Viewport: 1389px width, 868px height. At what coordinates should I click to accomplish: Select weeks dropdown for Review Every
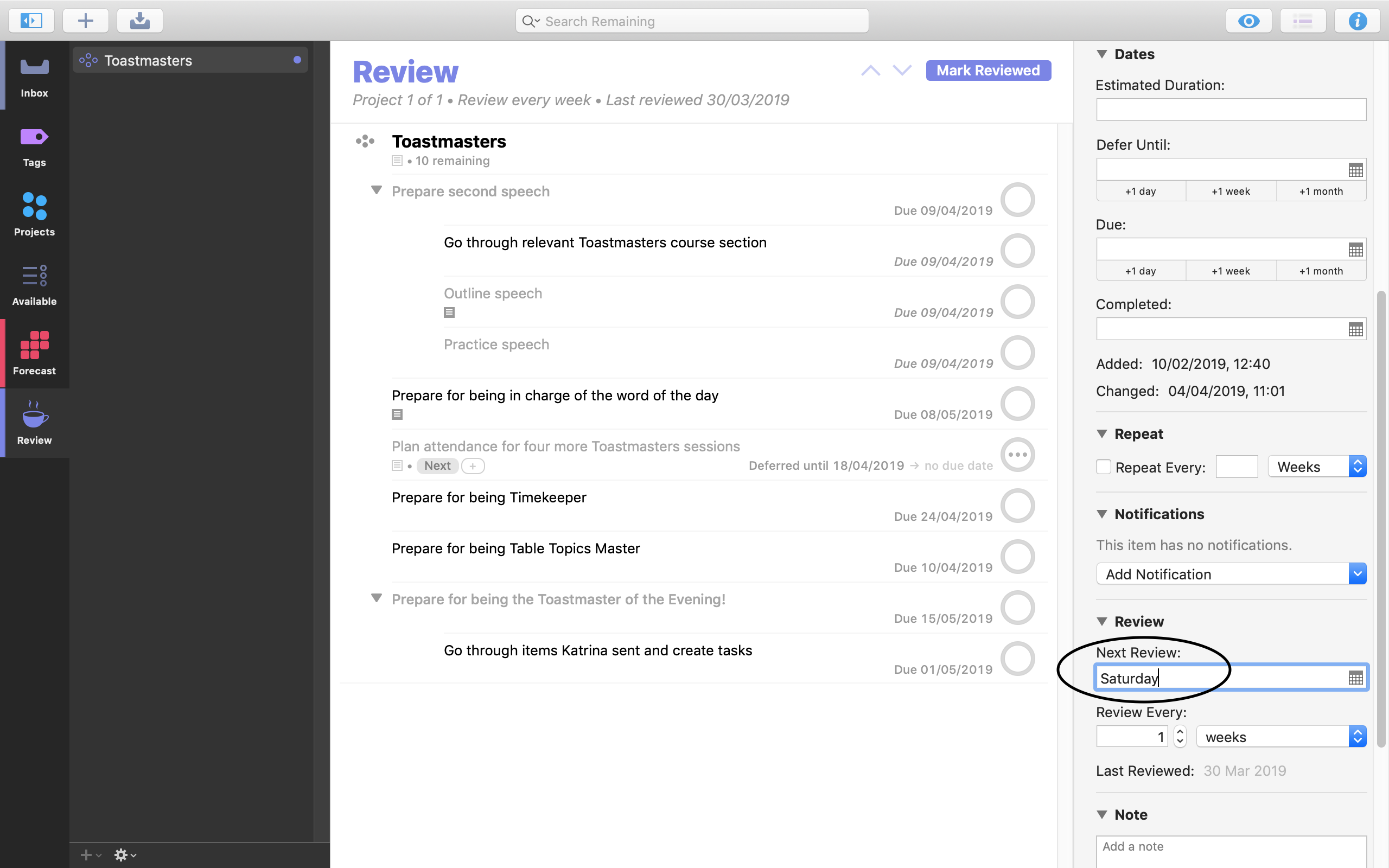click(1282, 737)
